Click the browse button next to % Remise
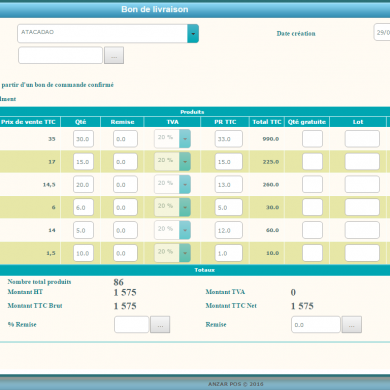Viewport: 390px width, 390px height. point(160,325)
